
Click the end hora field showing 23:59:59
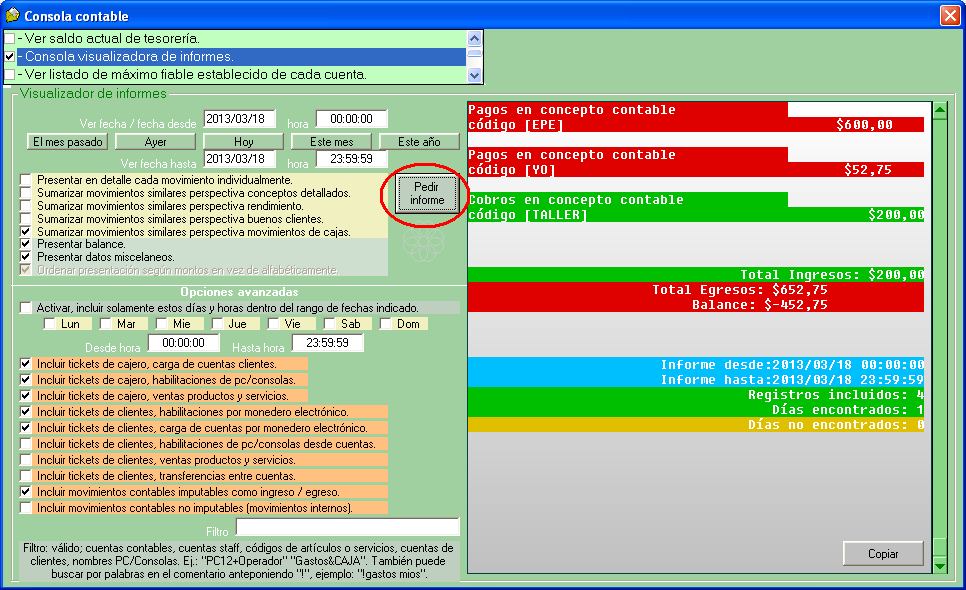click(x=351, y=159)
